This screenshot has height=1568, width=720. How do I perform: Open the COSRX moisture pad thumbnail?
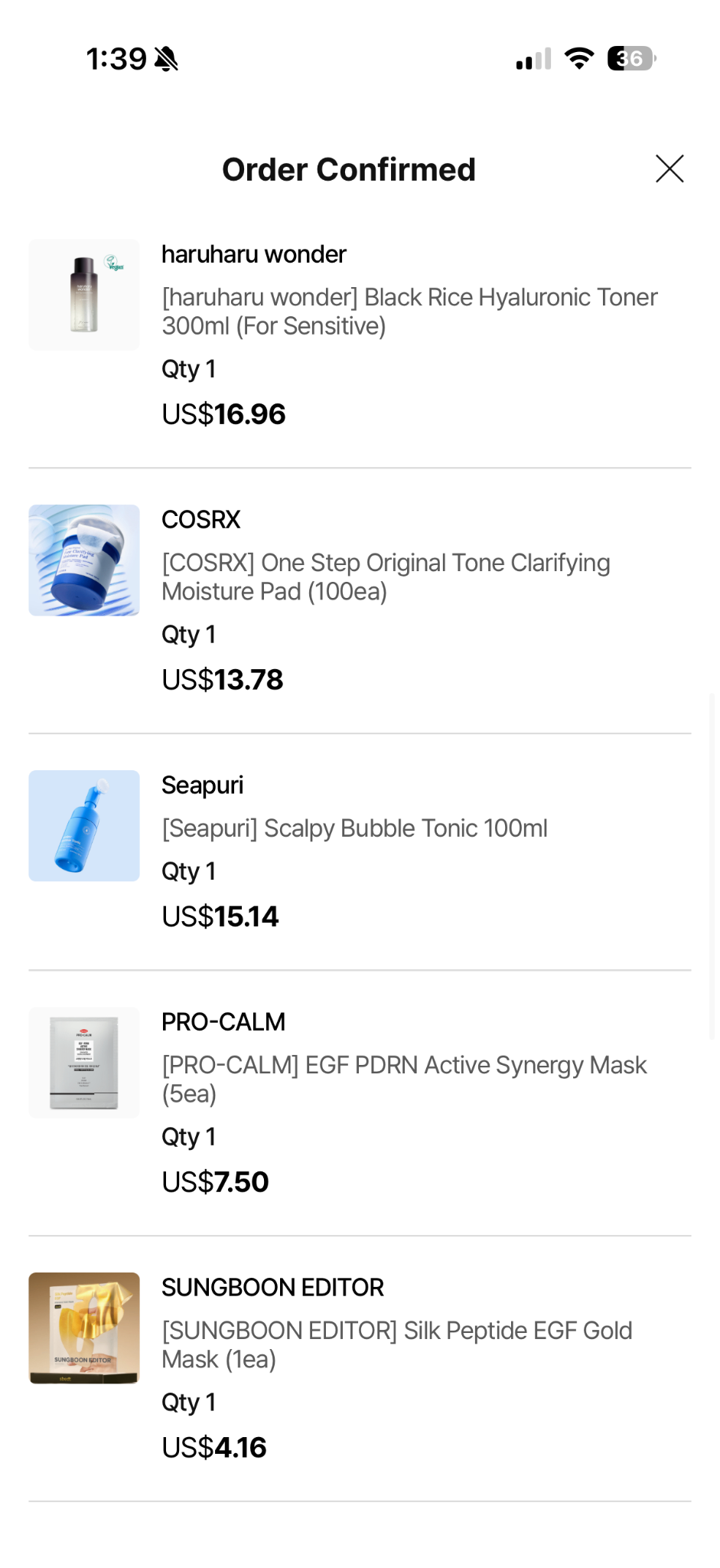(84, 560)
